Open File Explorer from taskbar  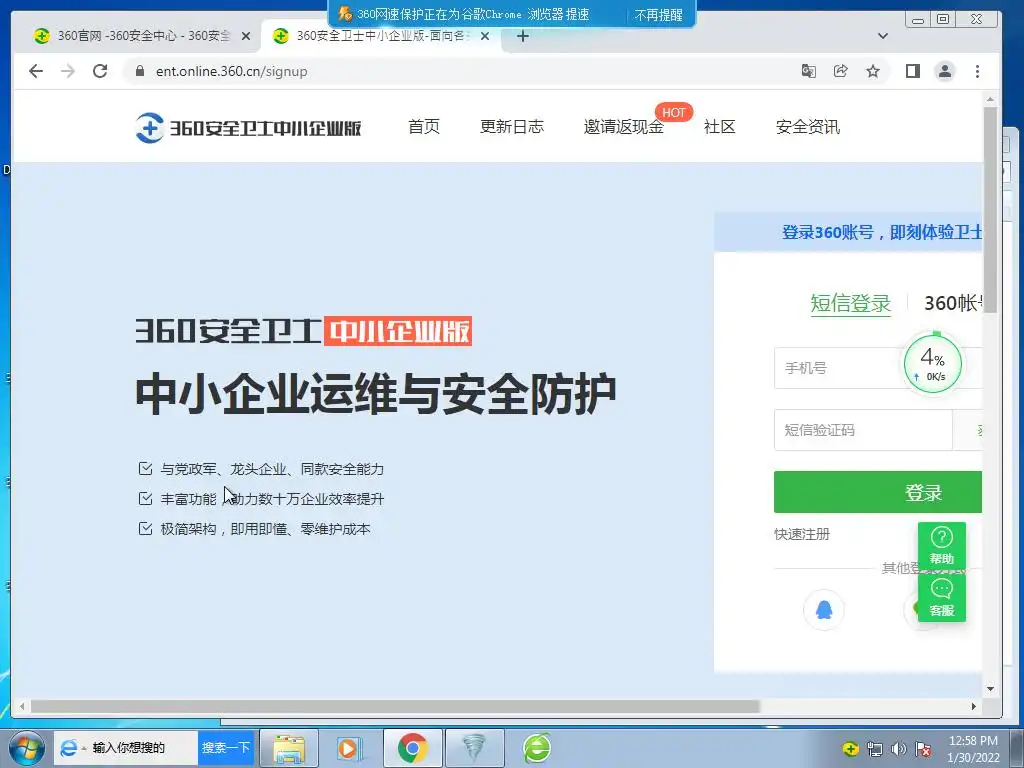(289, 748)
